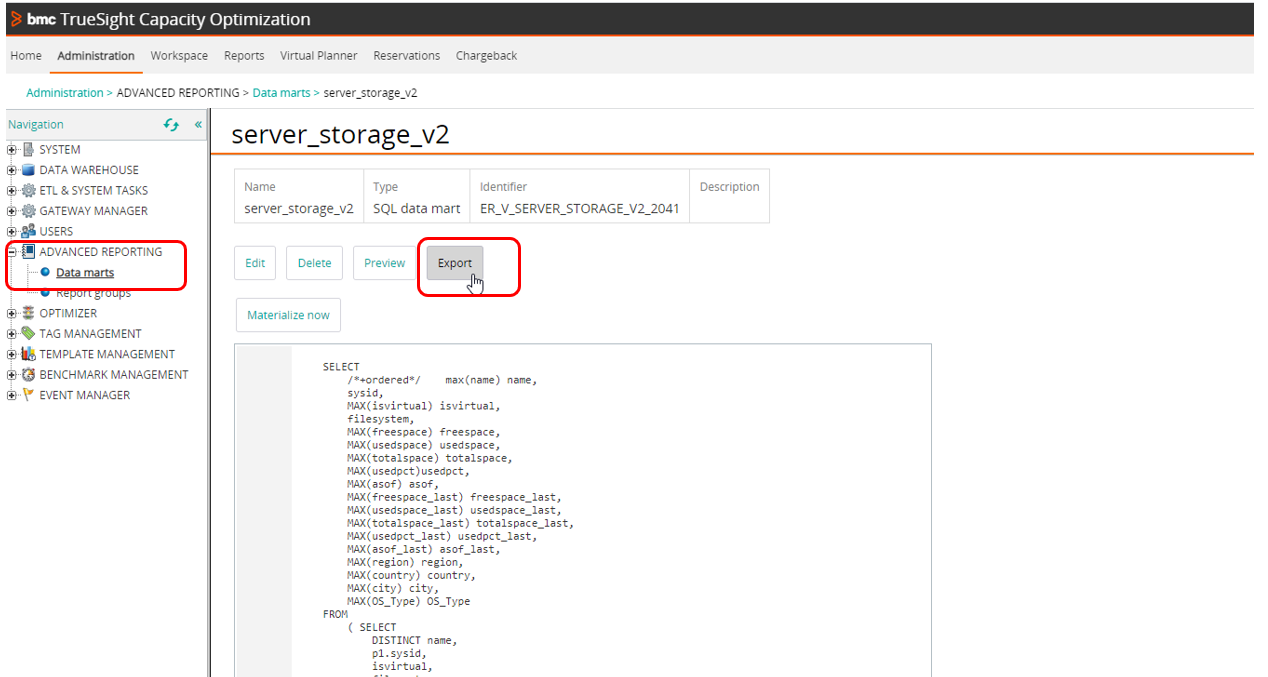Click the DATA WAREHOUSE database icon
1268x677 pixels.
coord(29,170)
